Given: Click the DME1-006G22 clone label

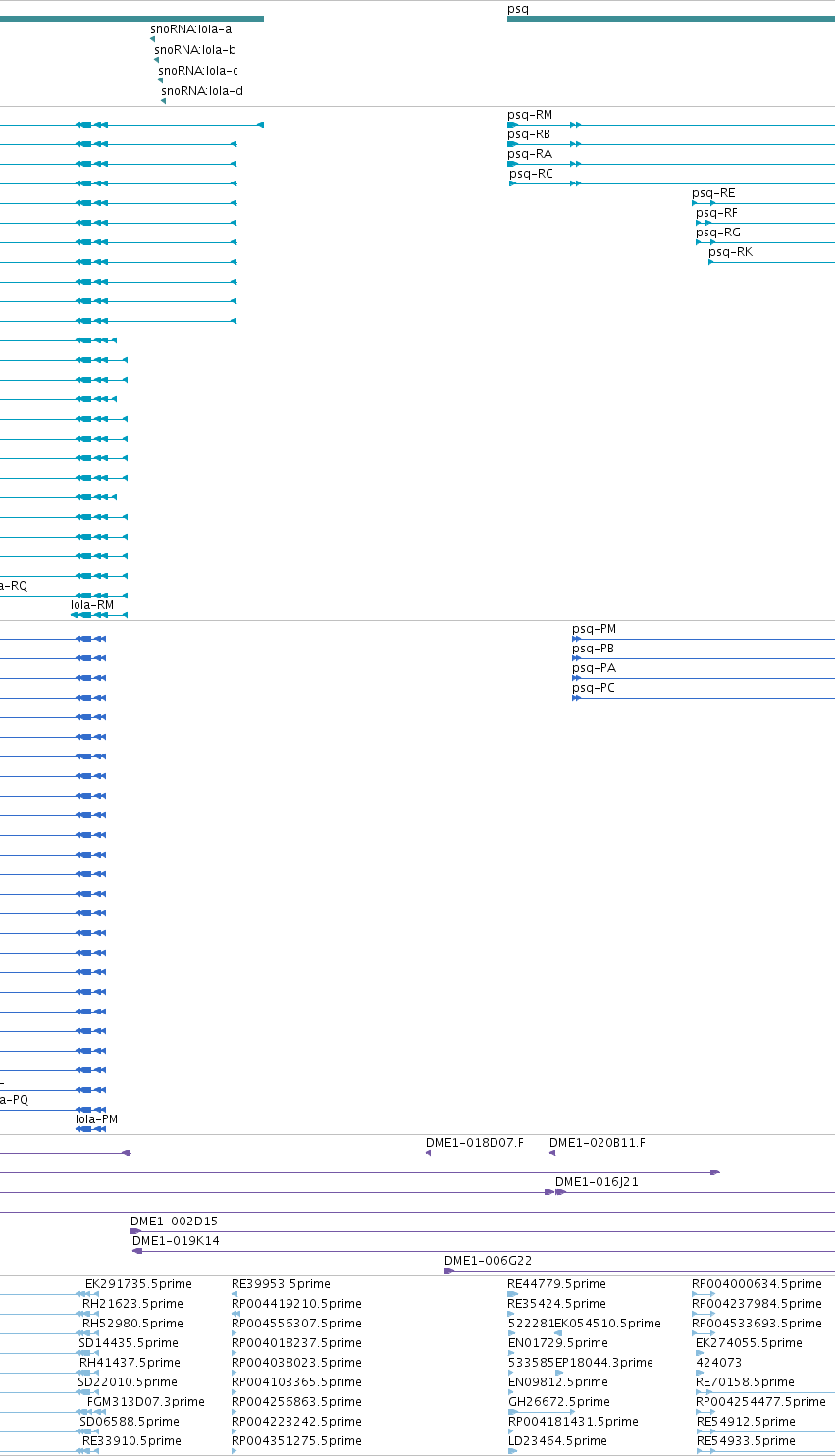Looking at the screenshot, I should [489, 1261].
